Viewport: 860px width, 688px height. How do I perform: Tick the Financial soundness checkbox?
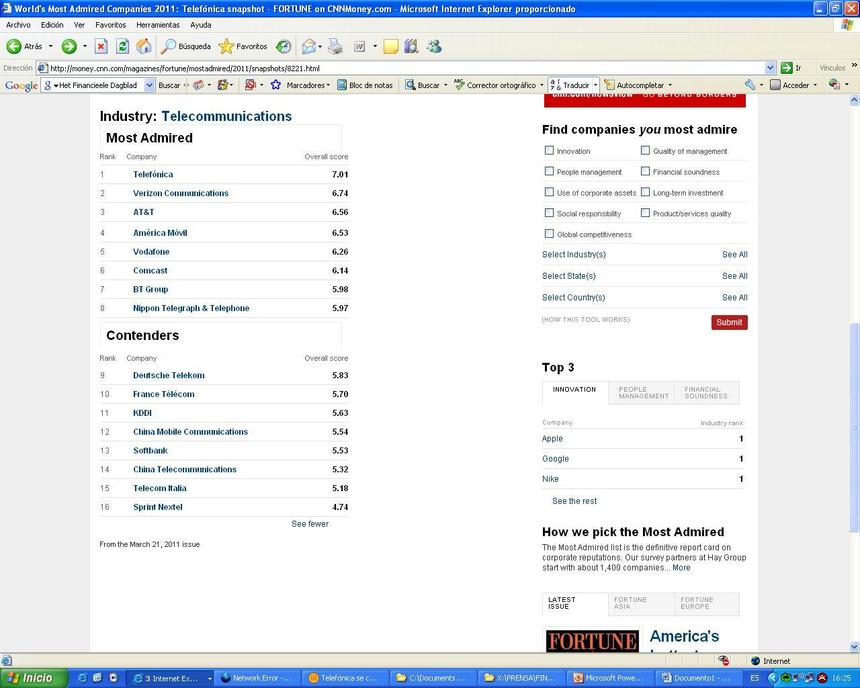coord(645,172)
